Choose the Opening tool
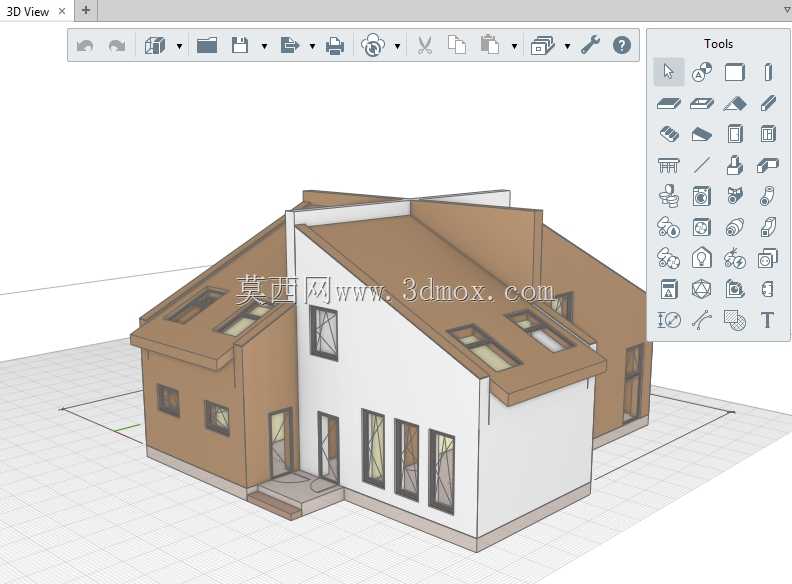Screen dimensions: 792x584 point(702,104)
